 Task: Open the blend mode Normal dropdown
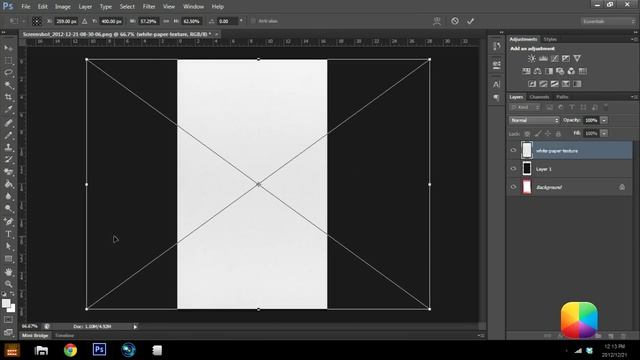click(x=534, y=120)
